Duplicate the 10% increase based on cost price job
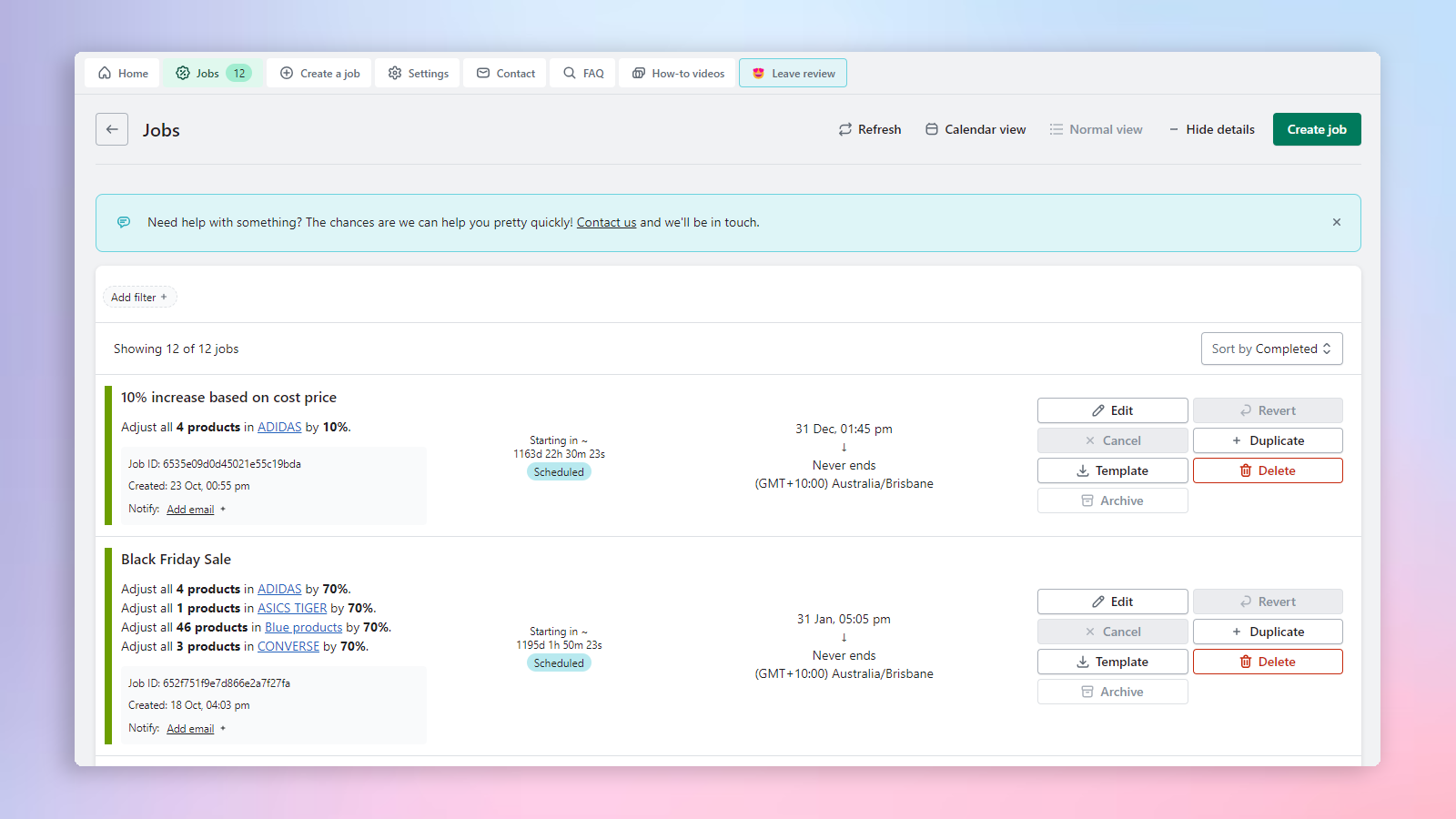Image resolution: width=1456 pixels, height=819 pixels. click(x=1268, y=440)
